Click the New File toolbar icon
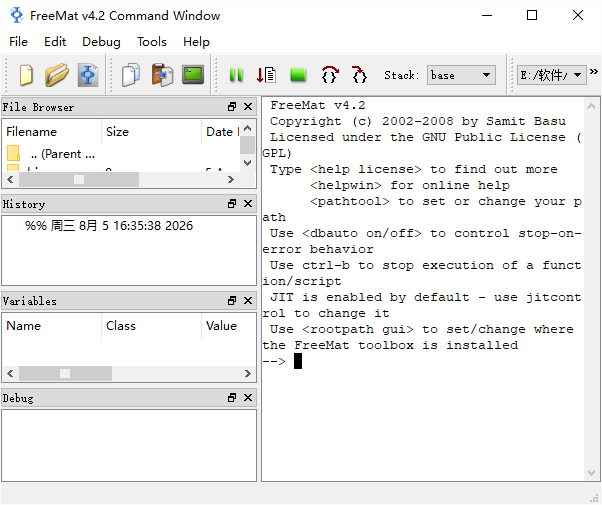 click(x=26, y=75)
